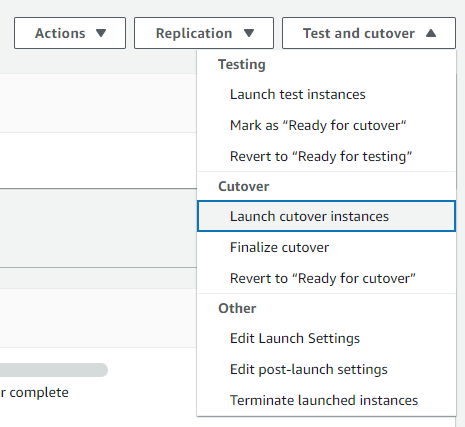Collapse menu using Test and cutover up-arrow
Screen dimensions: 465x427
coord(431,33)
